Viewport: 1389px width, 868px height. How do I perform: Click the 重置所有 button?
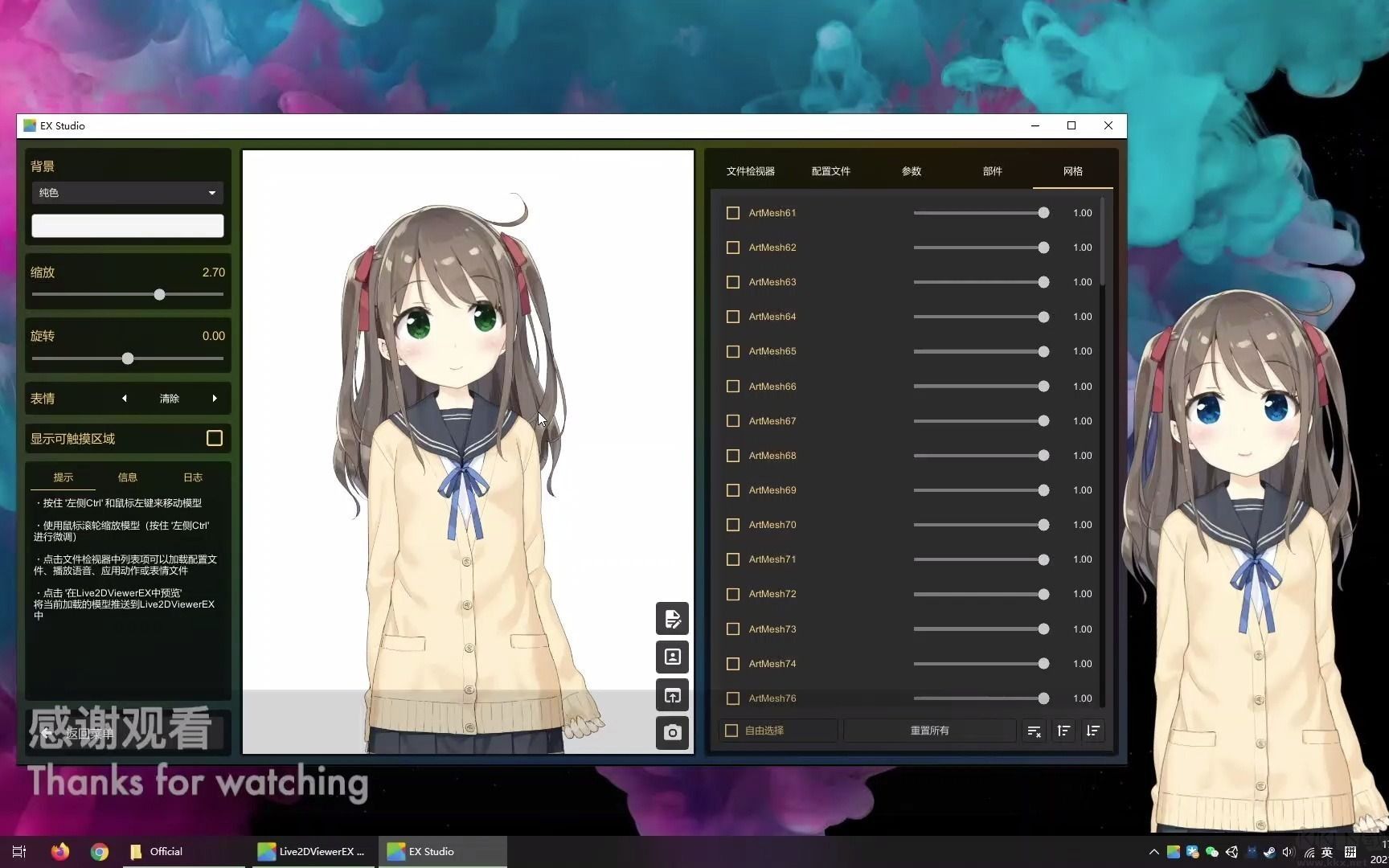tap(930, 730)
